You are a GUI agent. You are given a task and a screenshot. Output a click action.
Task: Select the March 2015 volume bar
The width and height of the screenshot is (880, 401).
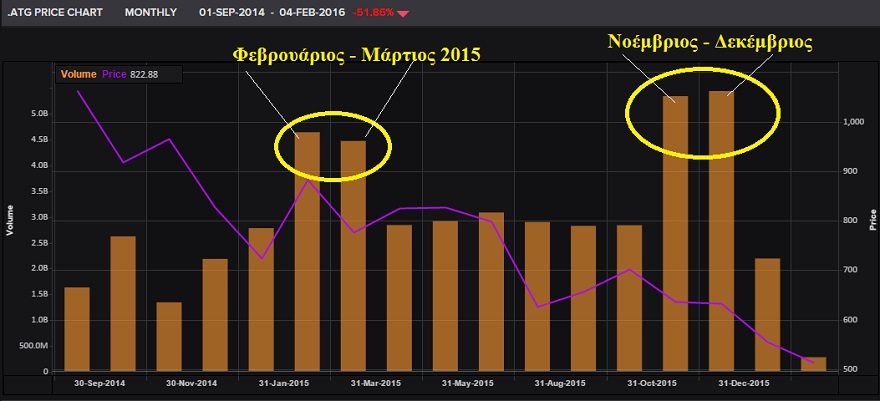[x=353, y=255]
